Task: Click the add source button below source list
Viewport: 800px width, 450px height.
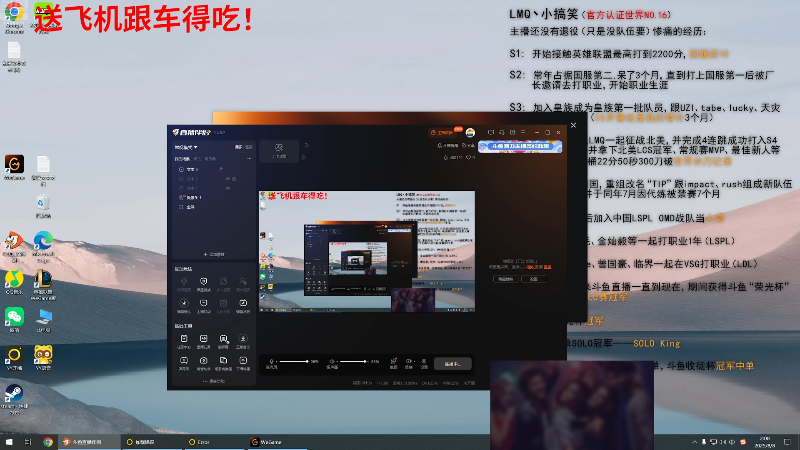Action: click(214, 254)
